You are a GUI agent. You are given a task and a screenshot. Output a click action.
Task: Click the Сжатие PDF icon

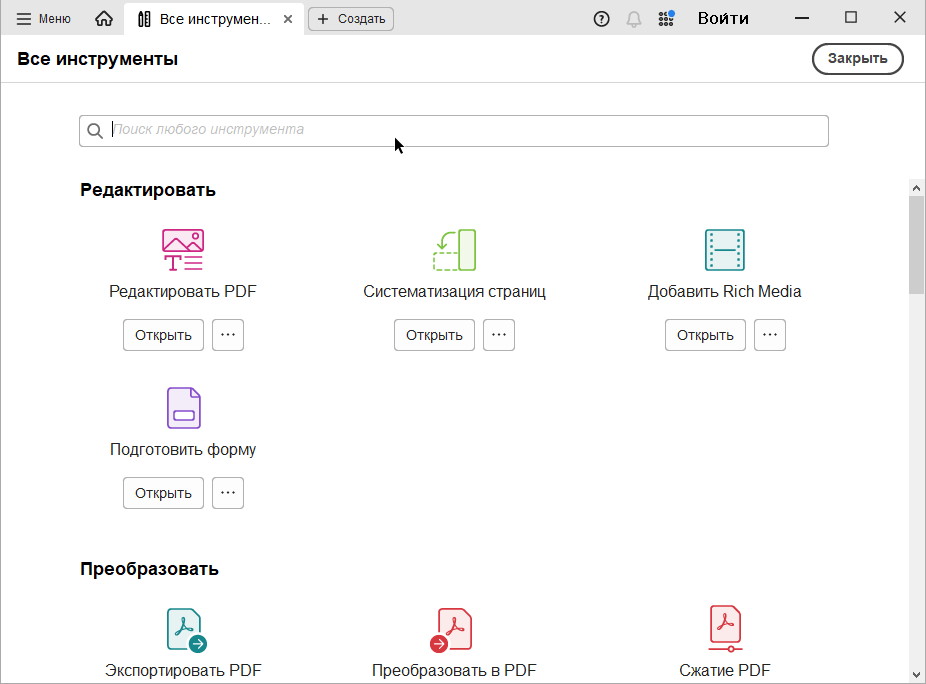pyautogui.click(x=724, y=630)
